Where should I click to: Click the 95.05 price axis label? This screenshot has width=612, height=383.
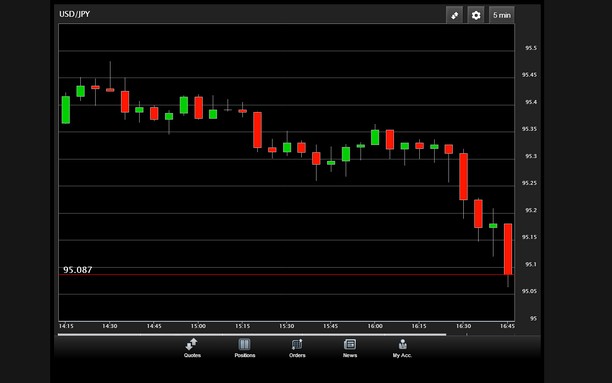(x=529, y=291)
